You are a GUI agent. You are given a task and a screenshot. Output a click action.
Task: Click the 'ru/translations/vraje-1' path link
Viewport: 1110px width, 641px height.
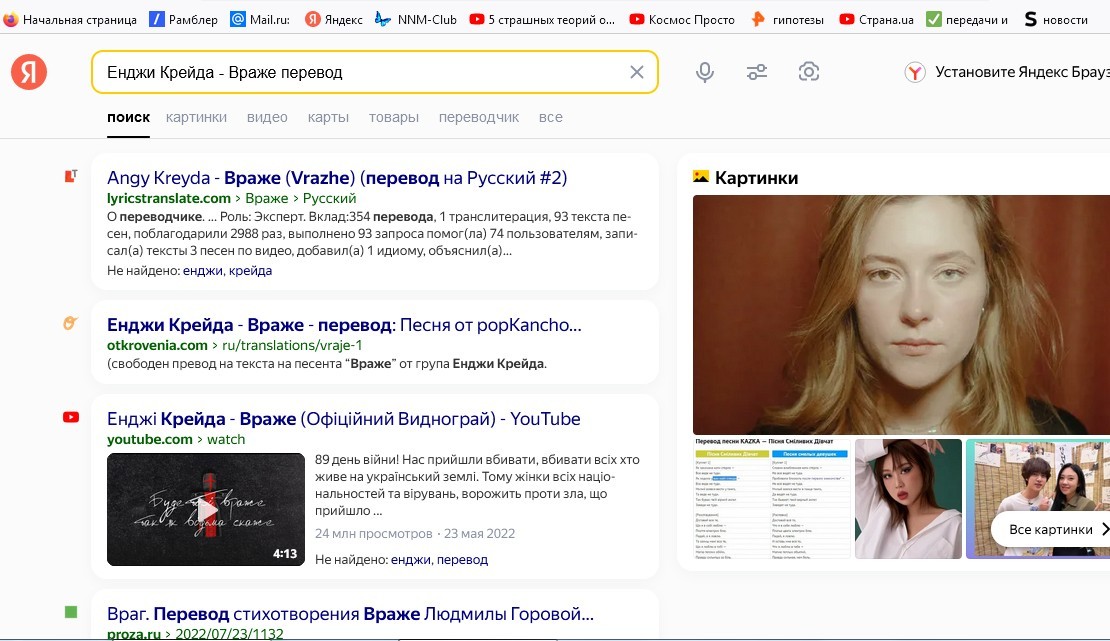292,345
